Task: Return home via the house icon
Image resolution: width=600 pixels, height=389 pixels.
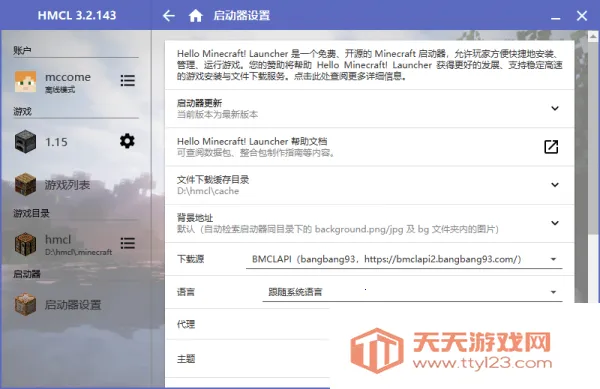Action: pyautogui.click(x=196, y=16)
